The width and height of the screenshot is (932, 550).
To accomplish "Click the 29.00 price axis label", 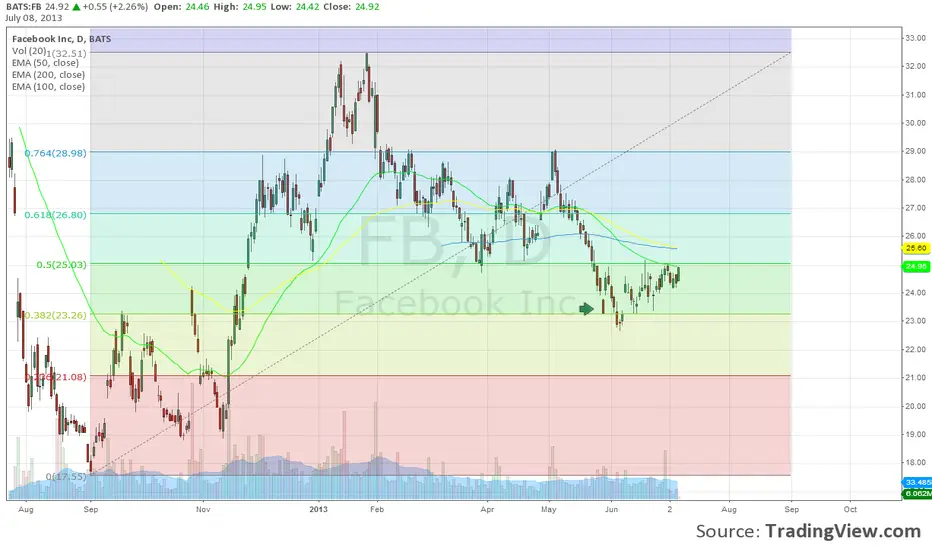I will pyautogui.click(x=915, y=151).
